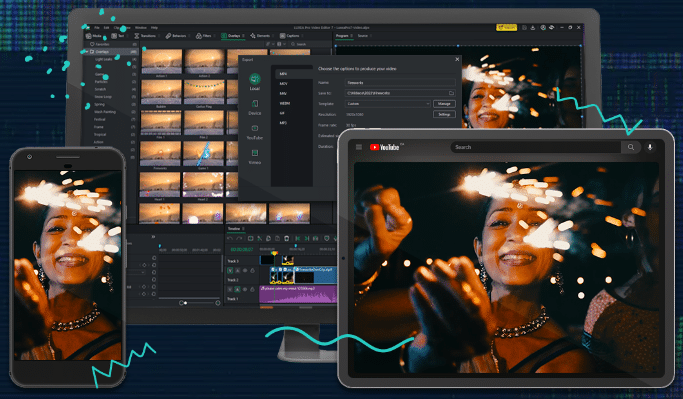Viewport: 683px width, 399px height.
Task: Zoom out keyframe timeline minus icon
Action: (181, 303)
